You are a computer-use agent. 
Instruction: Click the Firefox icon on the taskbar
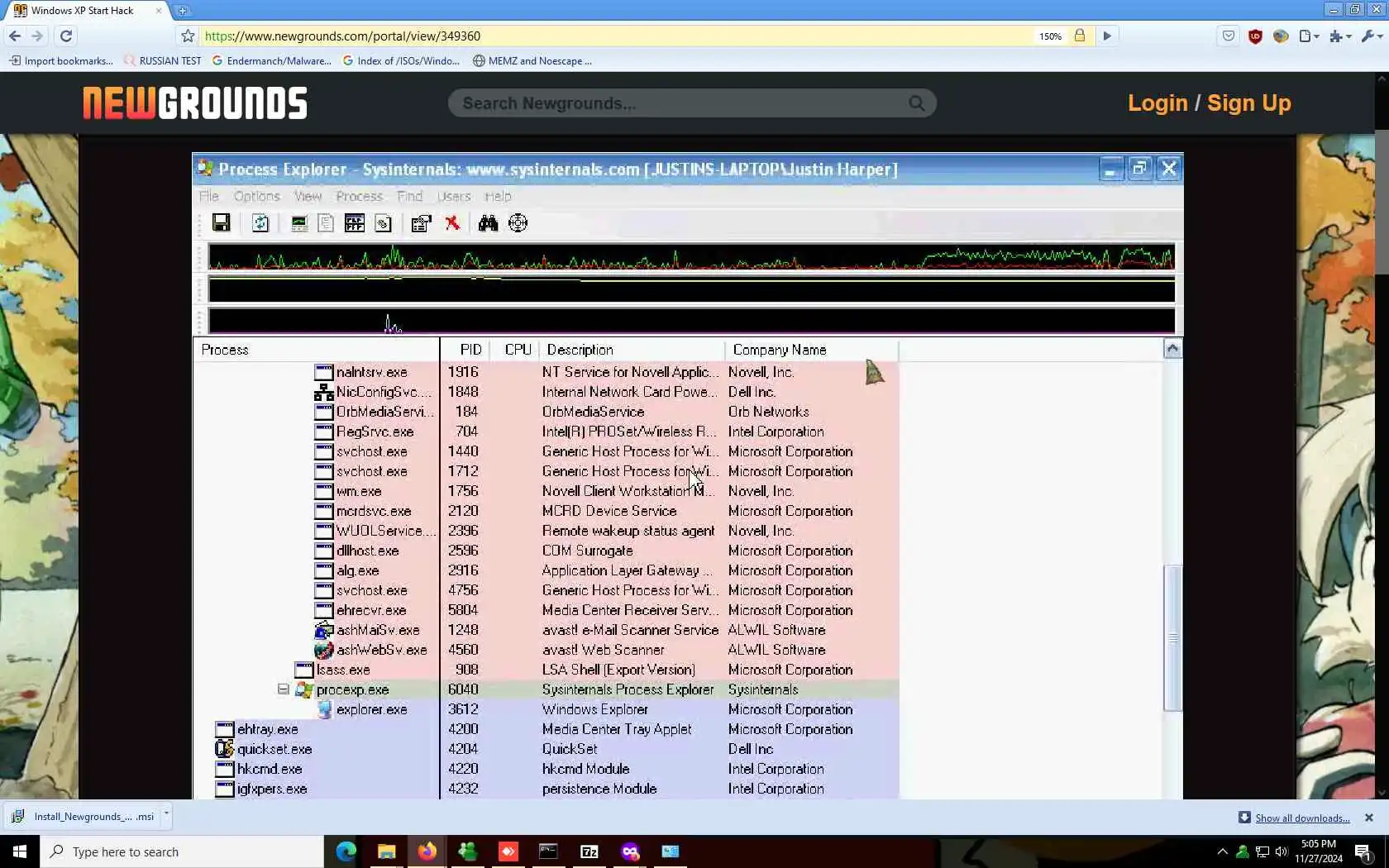(427, 851)
